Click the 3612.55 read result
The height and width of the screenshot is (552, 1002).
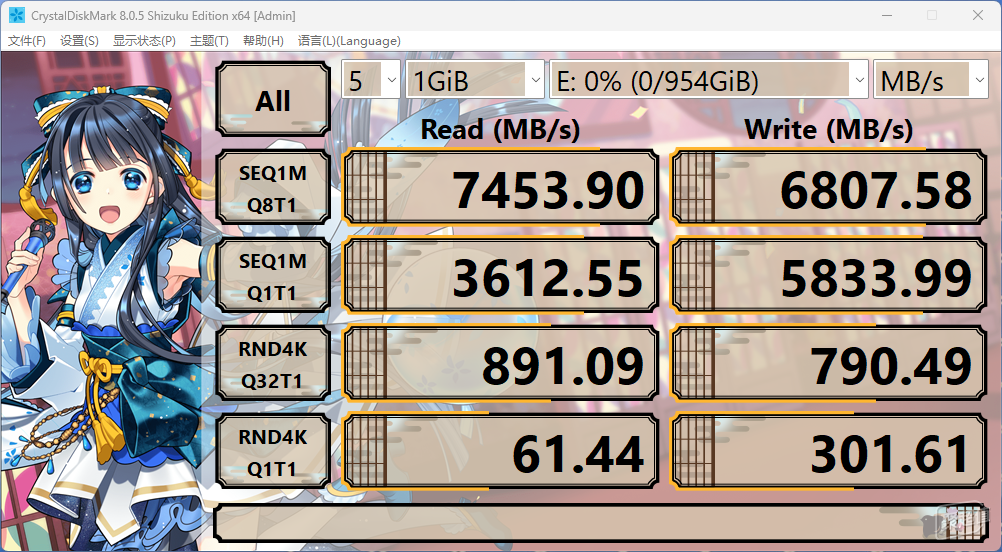point(500,276)
